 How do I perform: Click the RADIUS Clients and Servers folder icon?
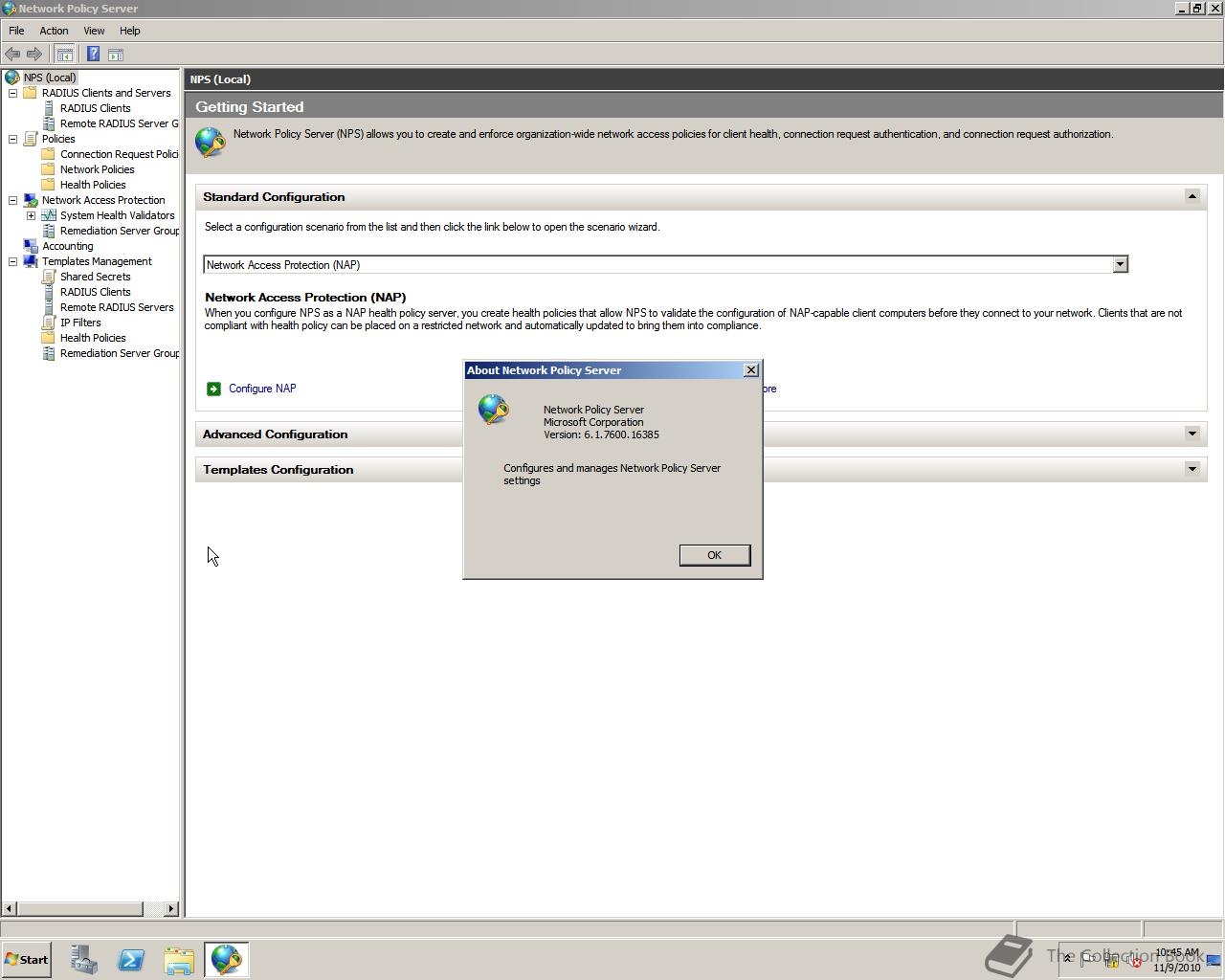point(30,93)
